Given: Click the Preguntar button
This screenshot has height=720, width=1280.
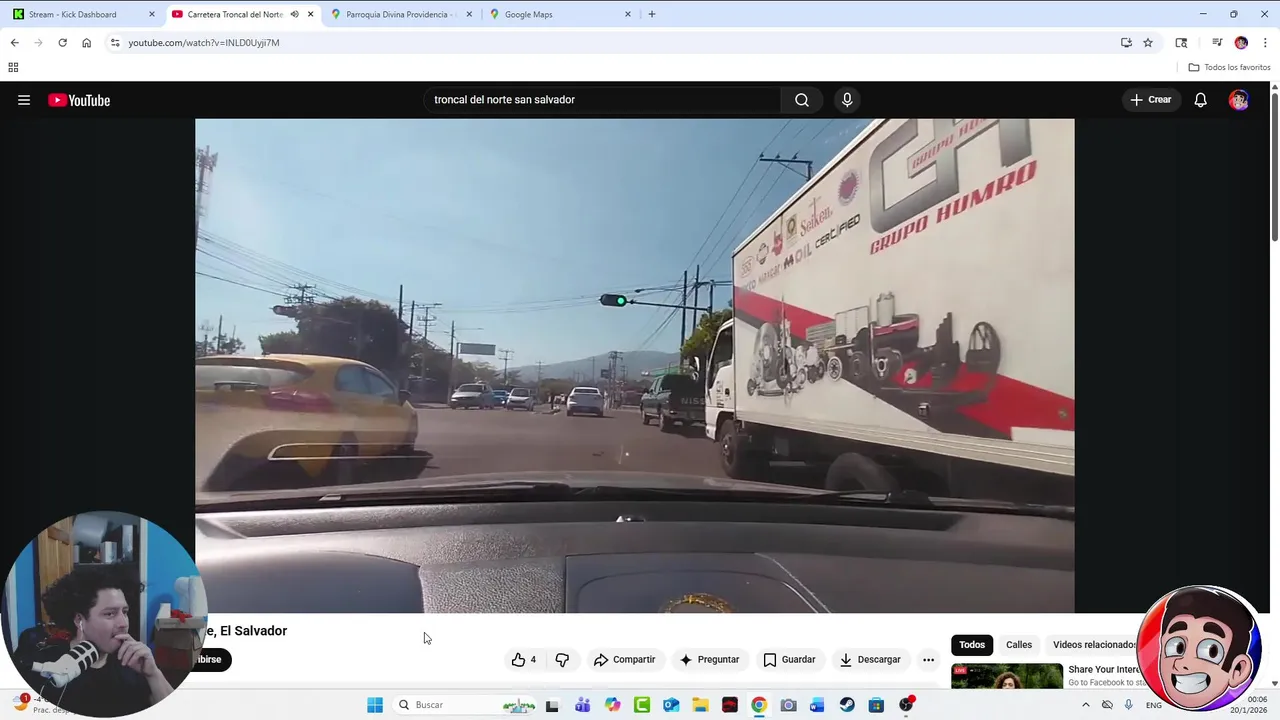Looking at the screenshot, I should [x=709, y=660].
